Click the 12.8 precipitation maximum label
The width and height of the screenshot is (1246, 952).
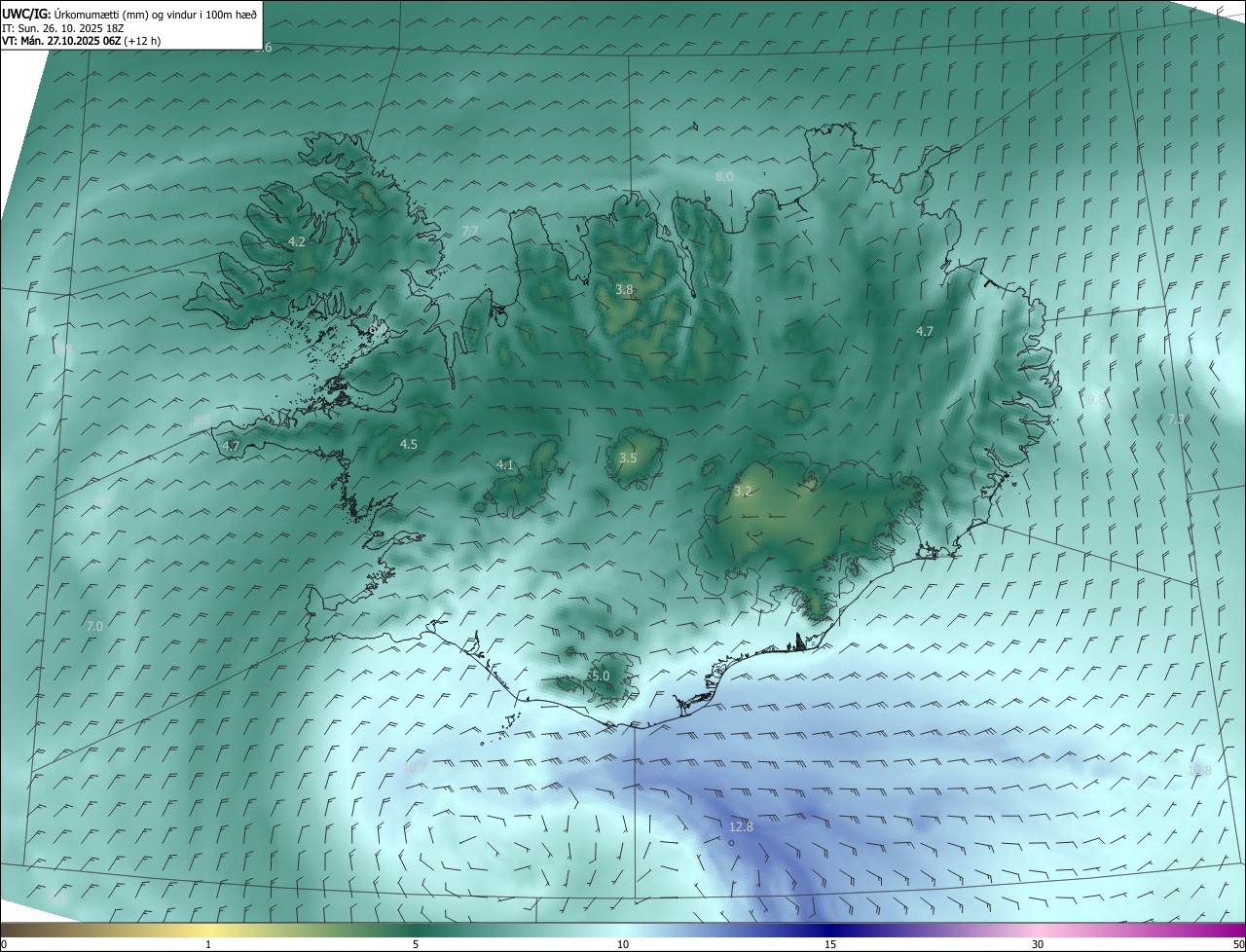click(741, 826)
